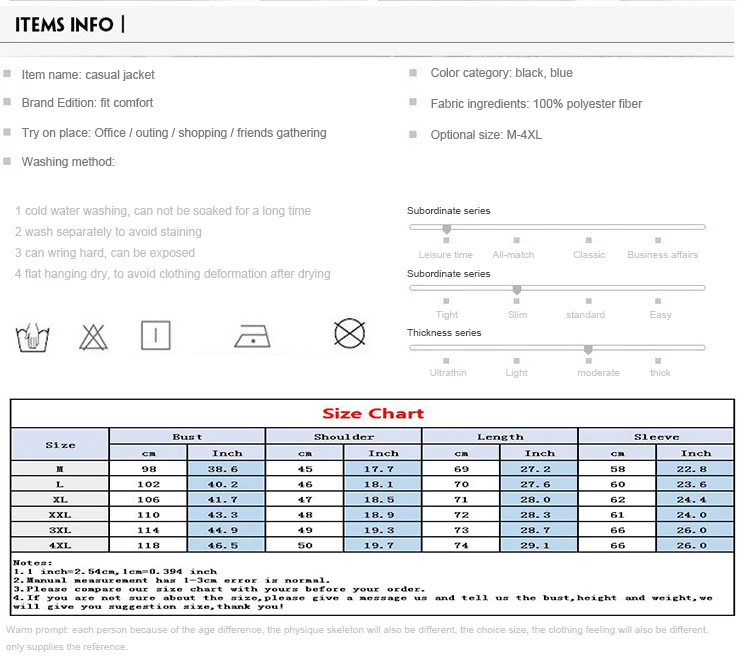
Task: Select the 'moderate' thickness label
Action: [598, 373]
